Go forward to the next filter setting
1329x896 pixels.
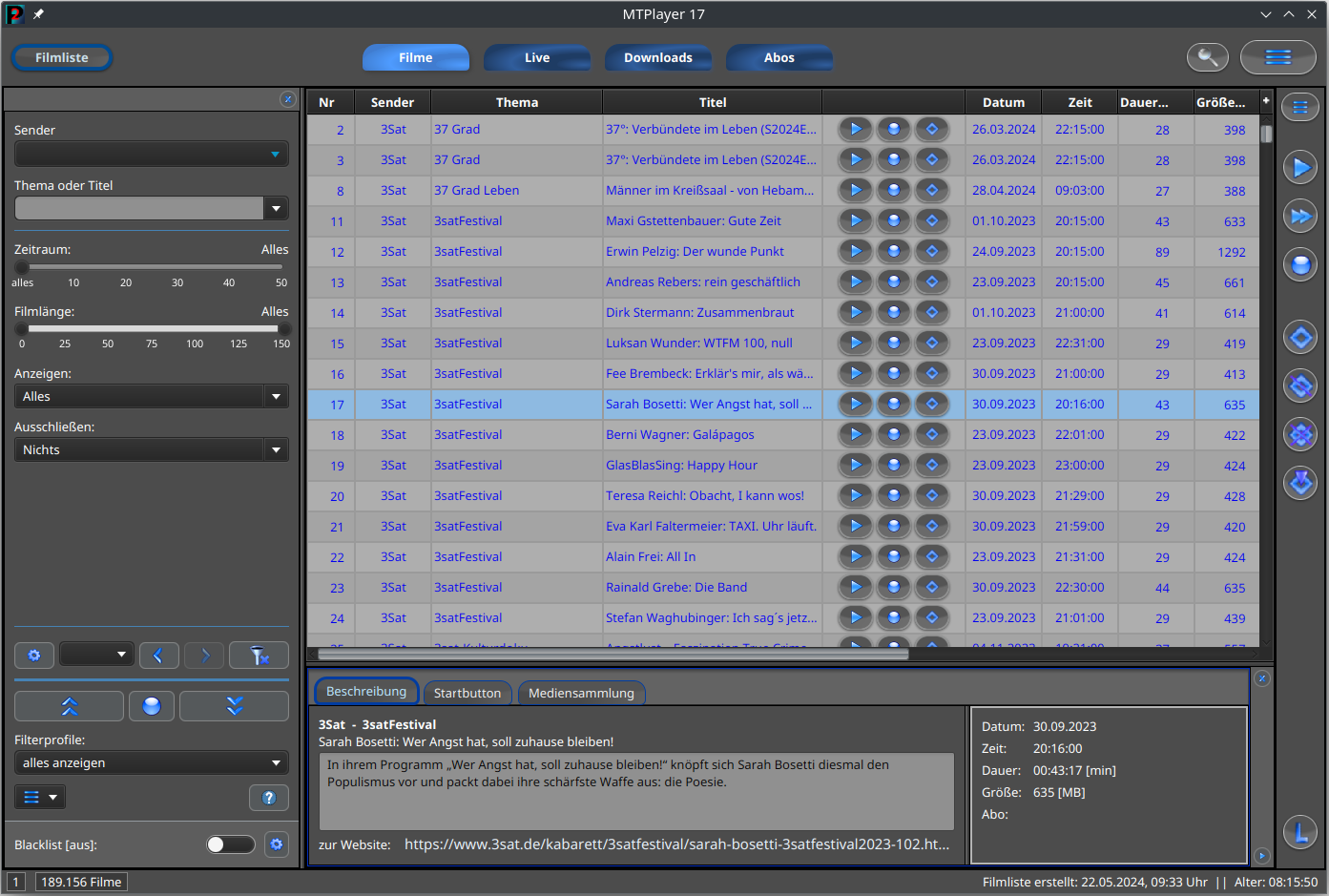pos(204,655)
